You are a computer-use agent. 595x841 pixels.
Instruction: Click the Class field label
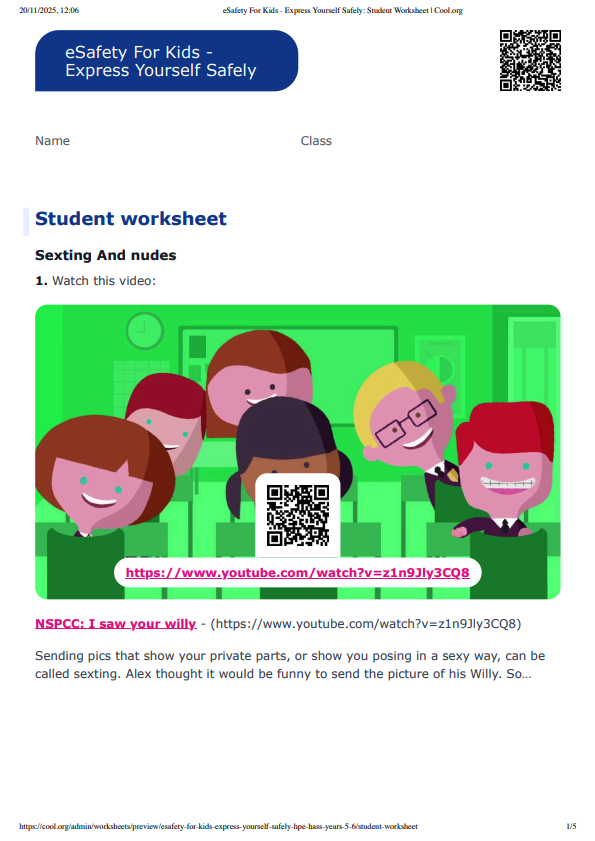pos(316,141)
